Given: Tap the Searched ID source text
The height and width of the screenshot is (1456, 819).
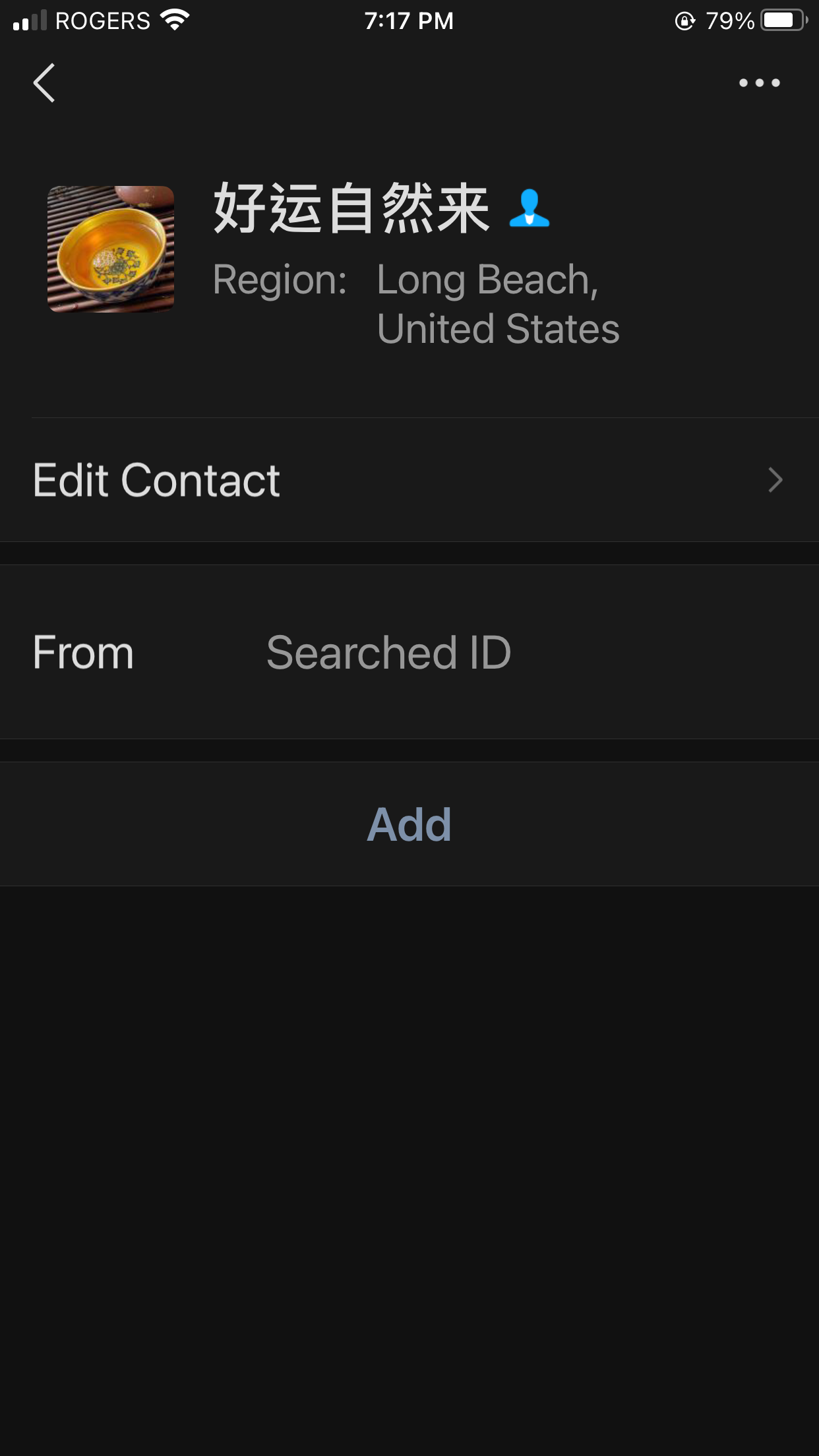Looking at the screenshot, I should point(388,653).
